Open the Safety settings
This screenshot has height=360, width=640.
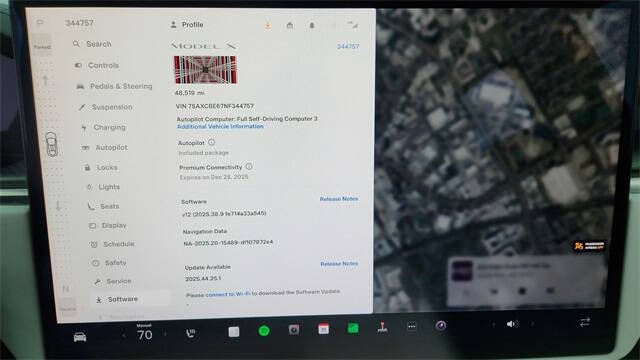coord(110,263)
